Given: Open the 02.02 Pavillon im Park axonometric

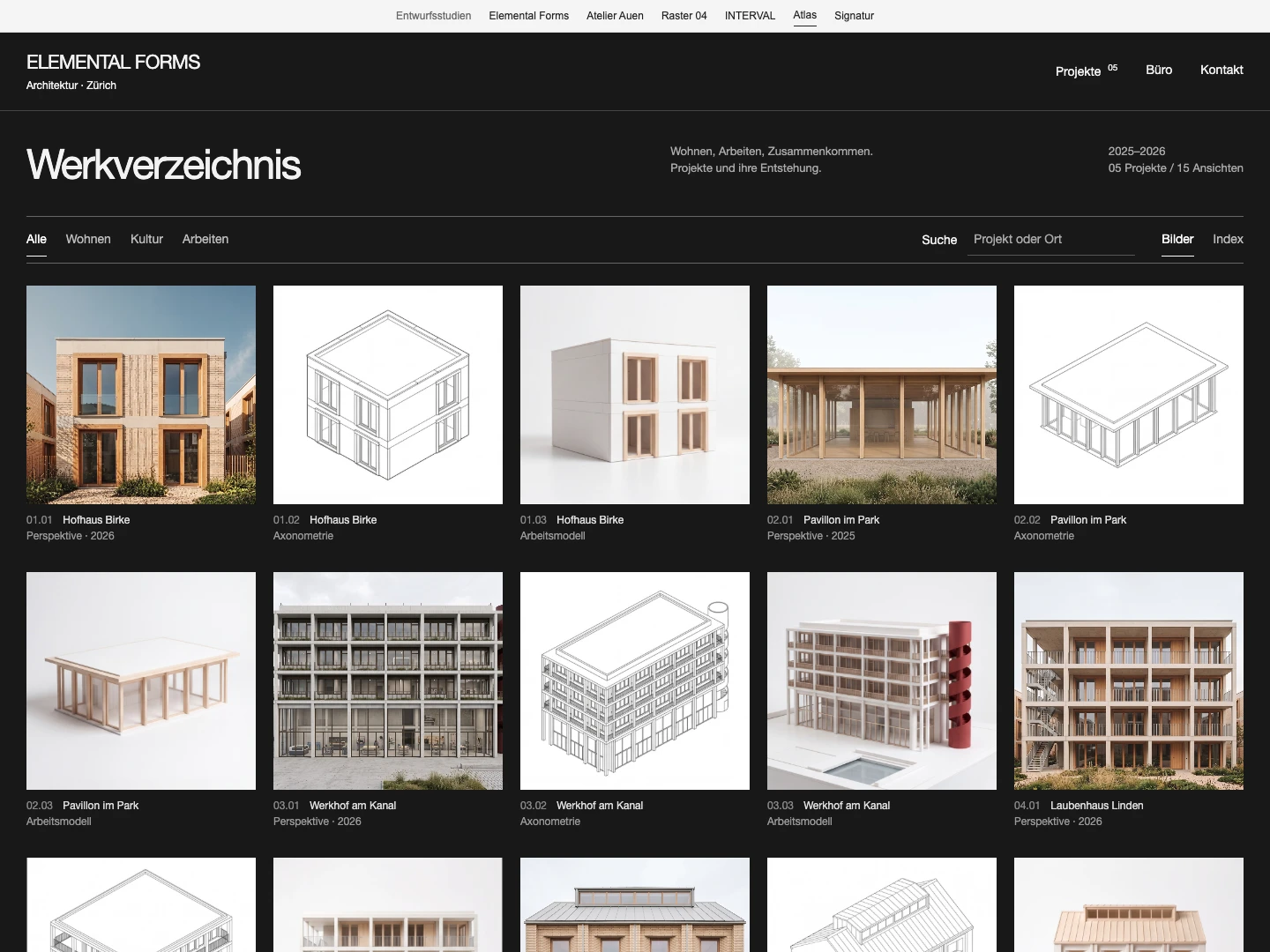Looking at the screenshot, I should click(x=1129, y=395).
